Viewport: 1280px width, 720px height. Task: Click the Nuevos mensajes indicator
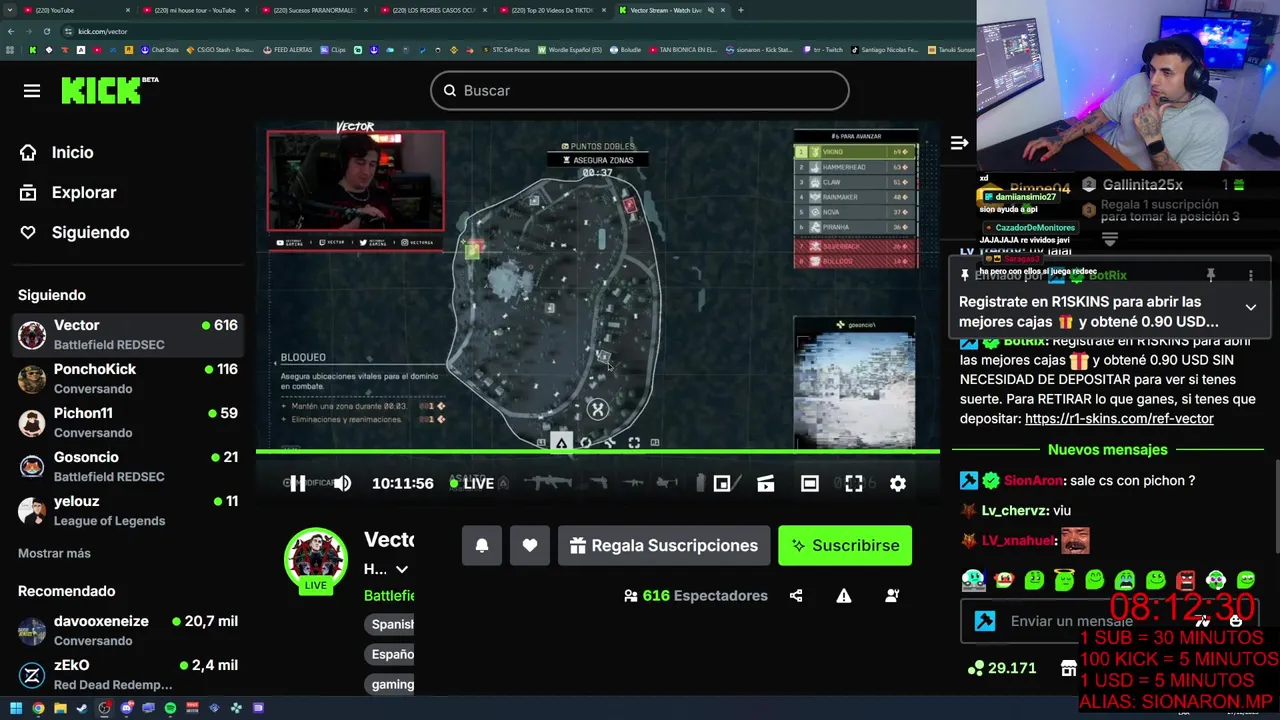pos(1108,450)
